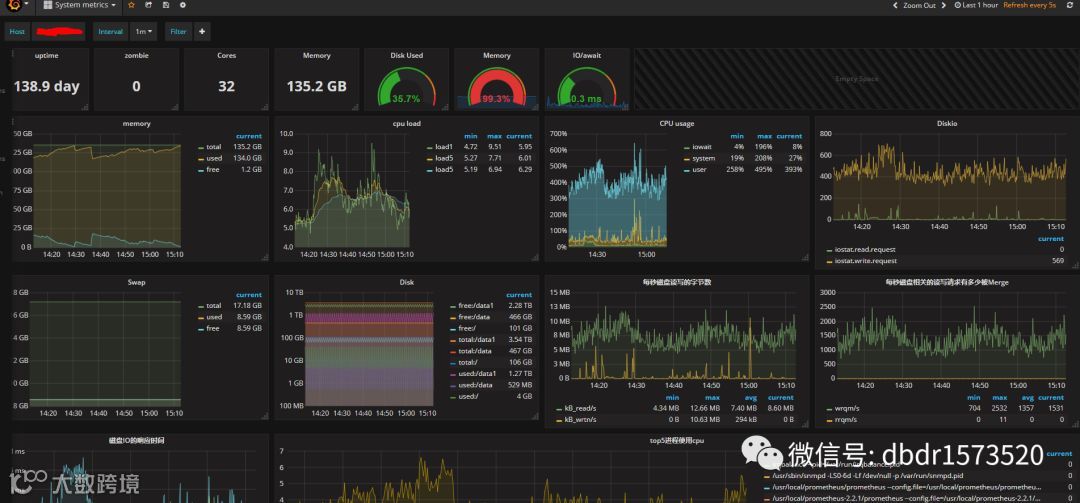Screen dimensions: 1080x503
Task: Click the free legend entry in memory panel
Action: (213, 170)
